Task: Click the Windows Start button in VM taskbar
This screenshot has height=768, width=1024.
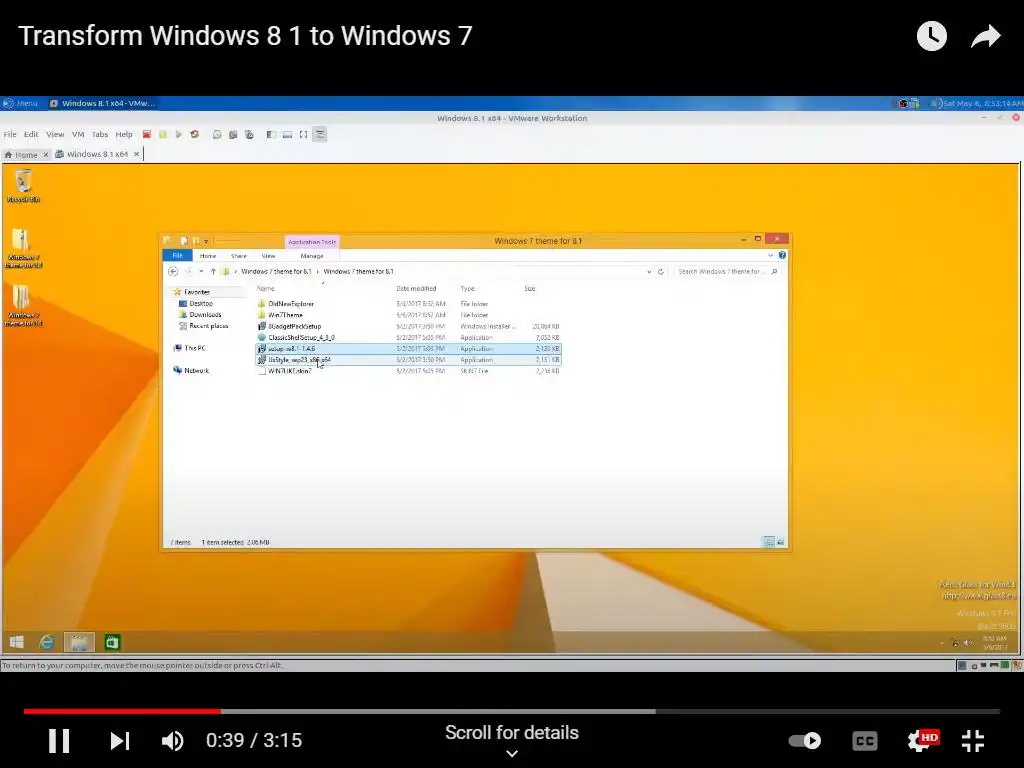Action: point(17,643)
